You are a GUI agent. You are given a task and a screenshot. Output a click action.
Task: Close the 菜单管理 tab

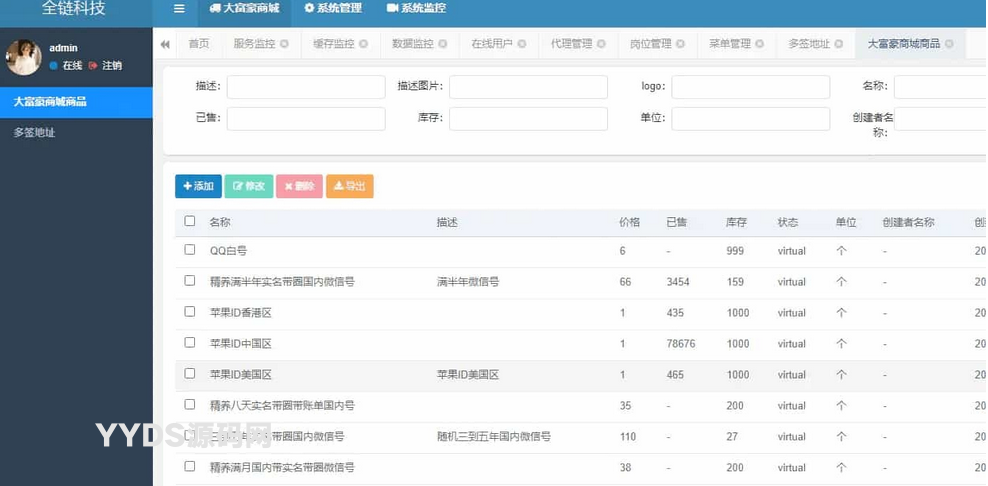point(761,44)
